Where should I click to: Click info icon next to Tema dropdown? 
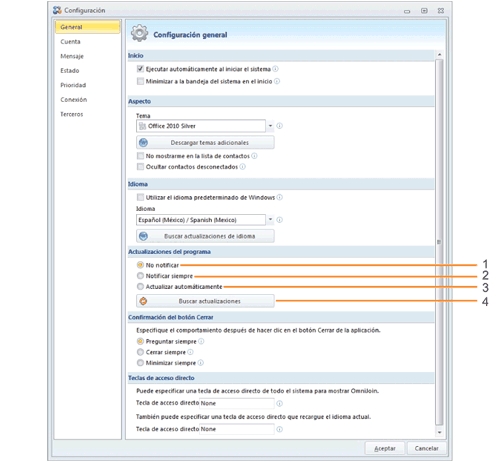click(x=280, y=126)
